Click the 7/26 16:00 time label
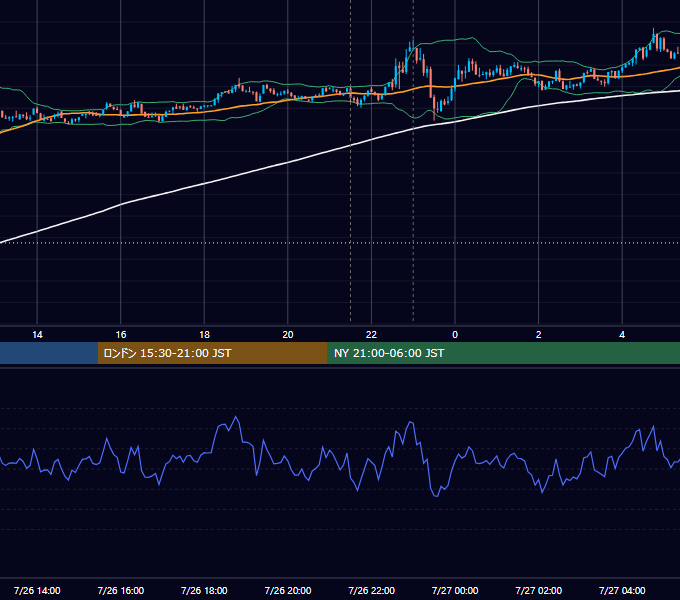The height and width of the screenshot is (600, 680). (121, 590)
